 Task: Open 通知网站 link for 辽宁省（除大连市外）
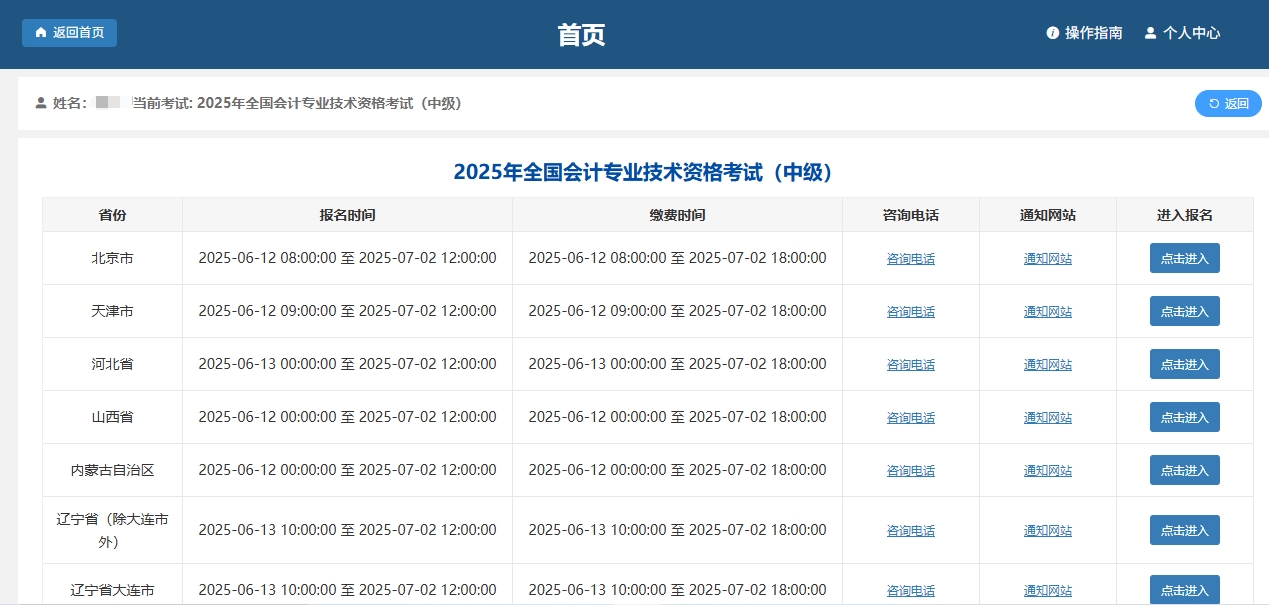(x=1047, y=531)
